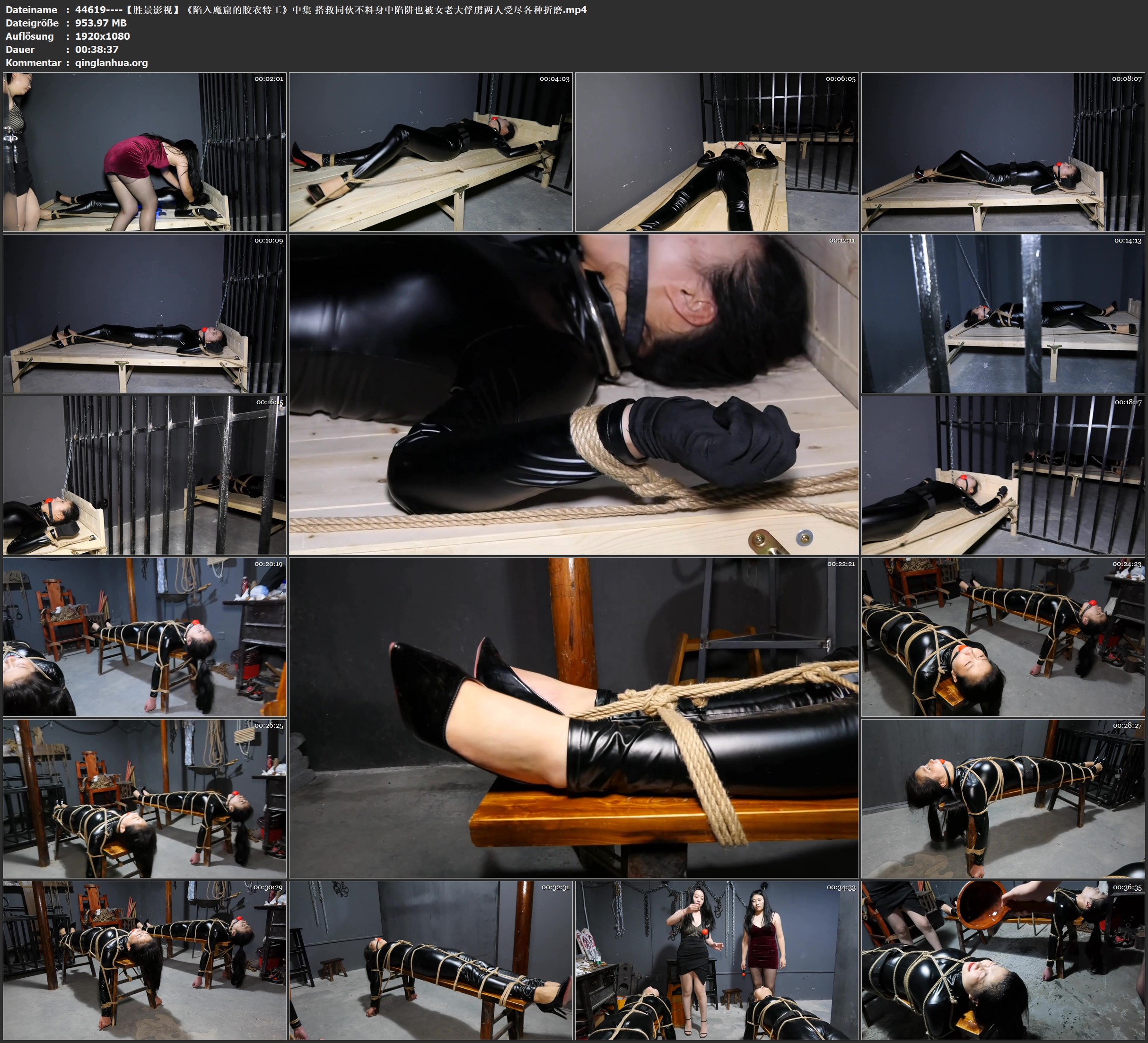Click the last frame at 00:36:35
The height and width of the screenshot is (1043, 1148).
1002,960
